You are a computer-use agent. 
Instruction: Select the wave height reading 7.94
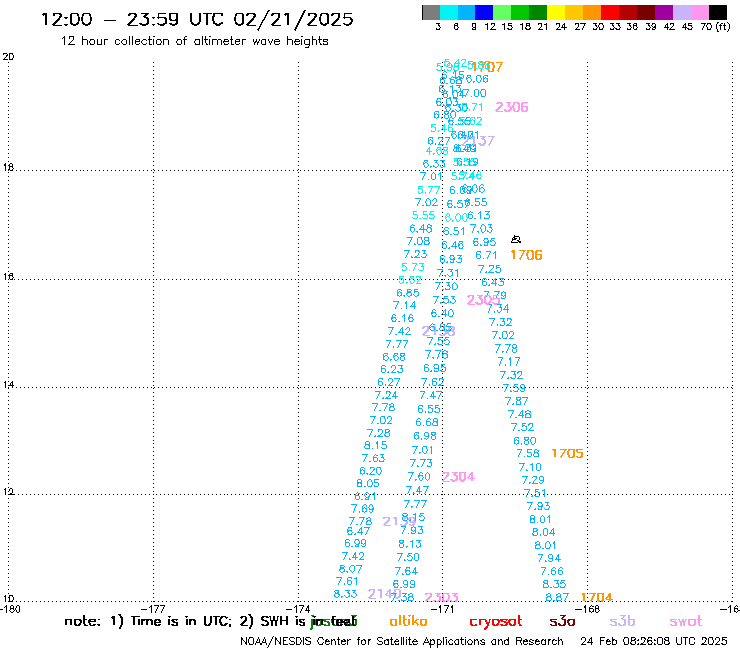click(x=549, y=558)
